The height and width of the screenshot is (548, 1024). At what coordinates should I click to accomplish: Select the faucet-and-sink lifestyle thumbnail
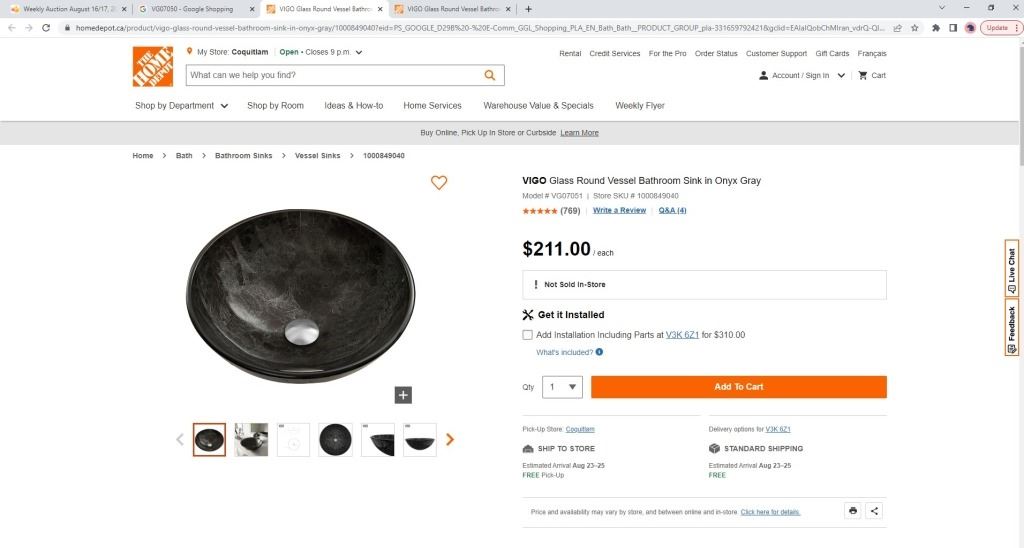point(251,439)
